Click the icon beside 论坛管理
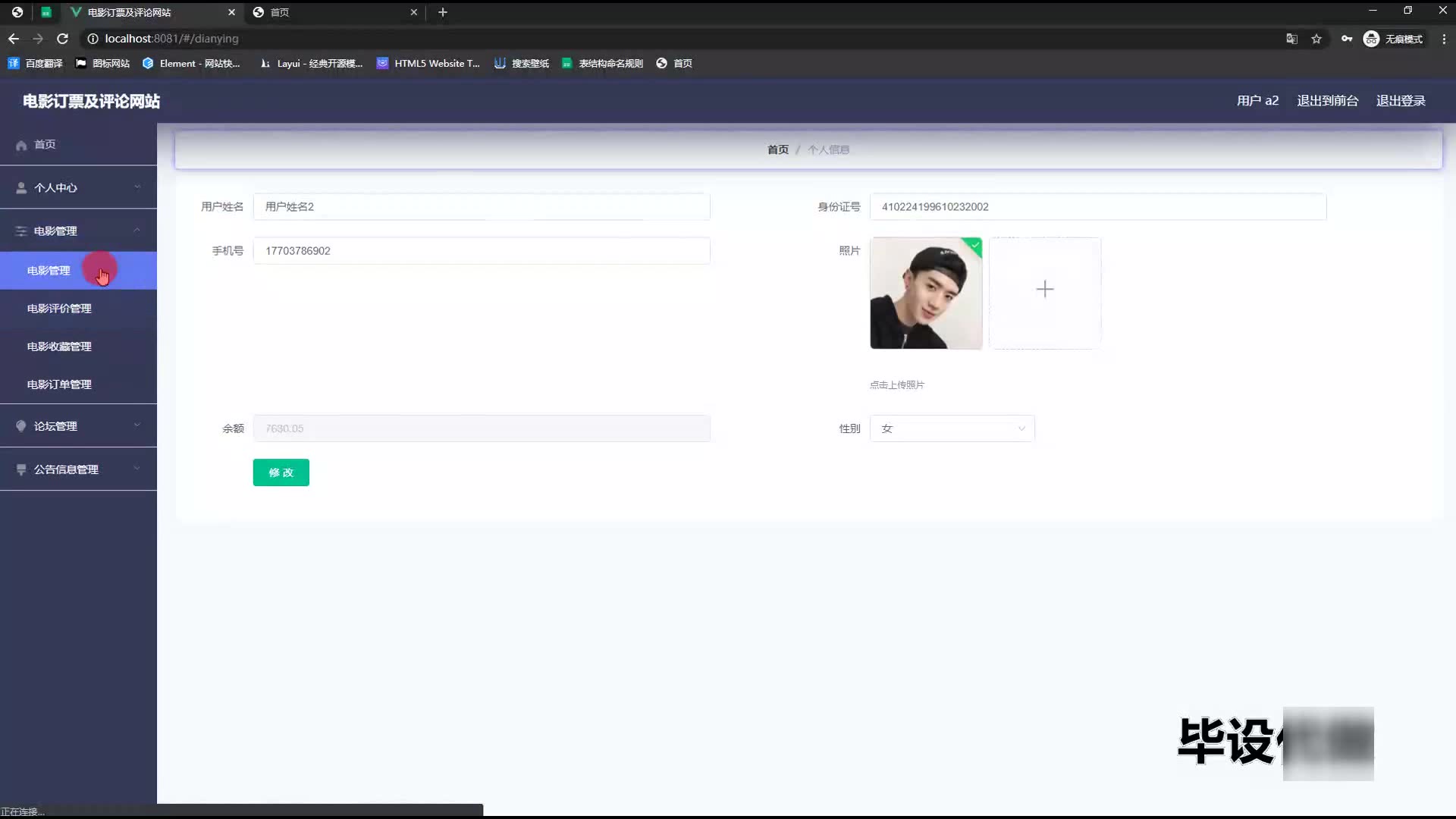1456x819 pixels. [x=21, y=426]
